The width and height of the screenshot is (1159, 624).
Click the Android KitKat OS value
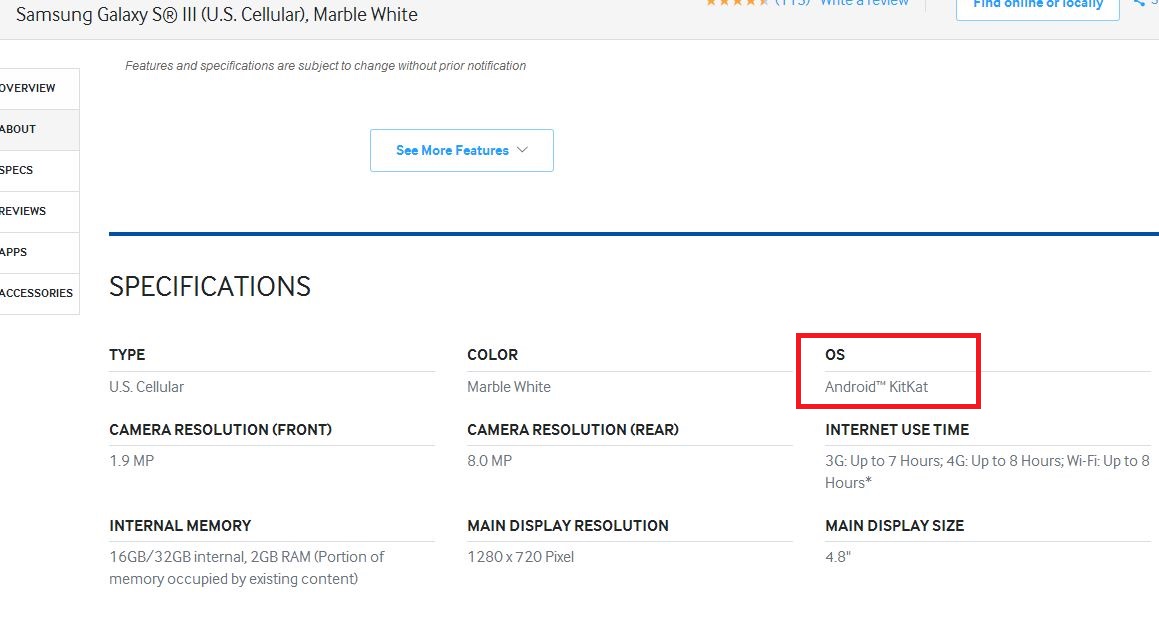click(876, 387)
